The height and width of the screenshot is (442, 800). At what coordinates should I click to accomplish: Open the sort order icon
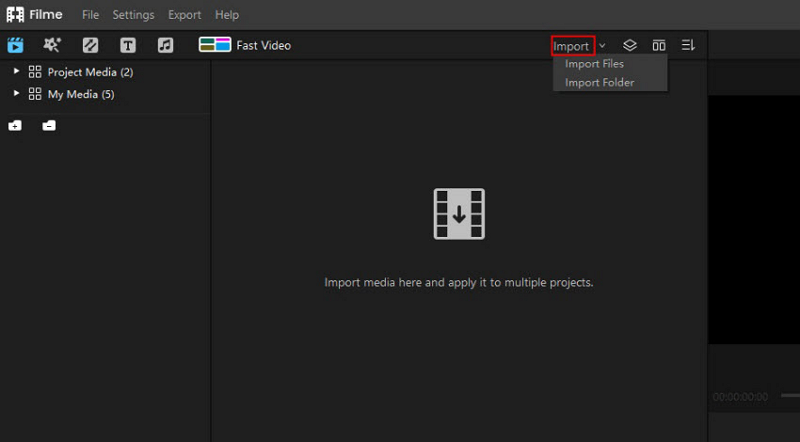(x=688, y=45)
